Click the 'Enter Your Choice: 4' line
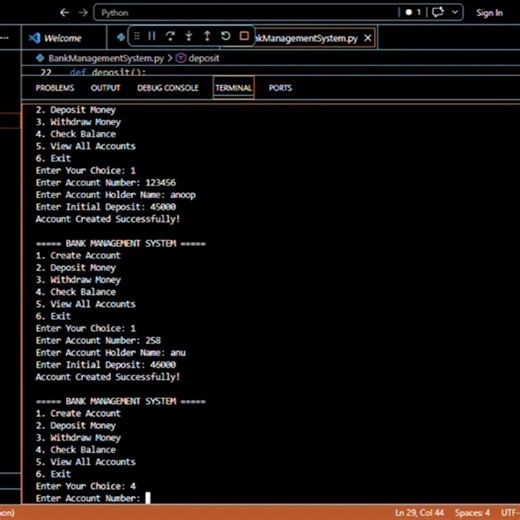This screenshot has width=520, height=520. [86, 486]
